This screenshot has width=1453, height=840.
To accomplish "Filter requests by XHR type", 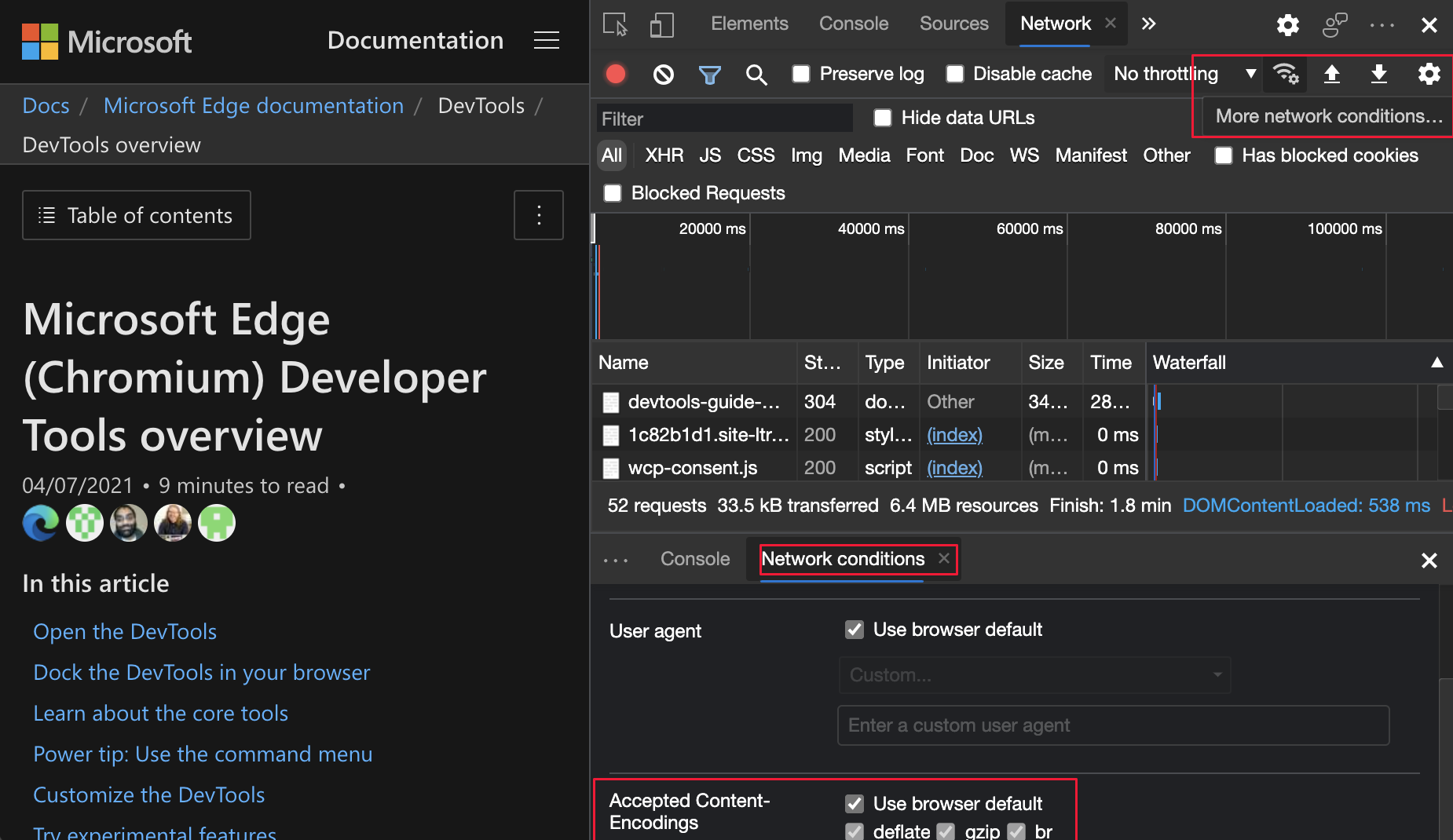I will pyautogui.click(x=664, y=155).
